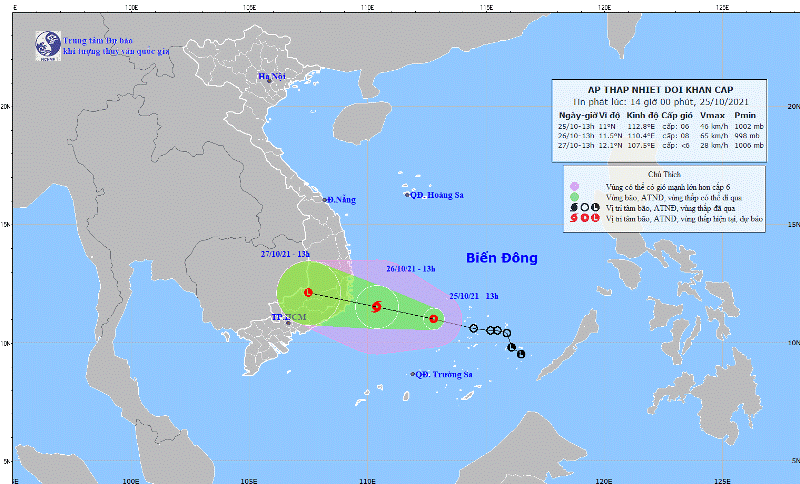Click the red L marker for 27/10 position
Viewport: 800px width, 484px height.
click(x=308, y=293)
